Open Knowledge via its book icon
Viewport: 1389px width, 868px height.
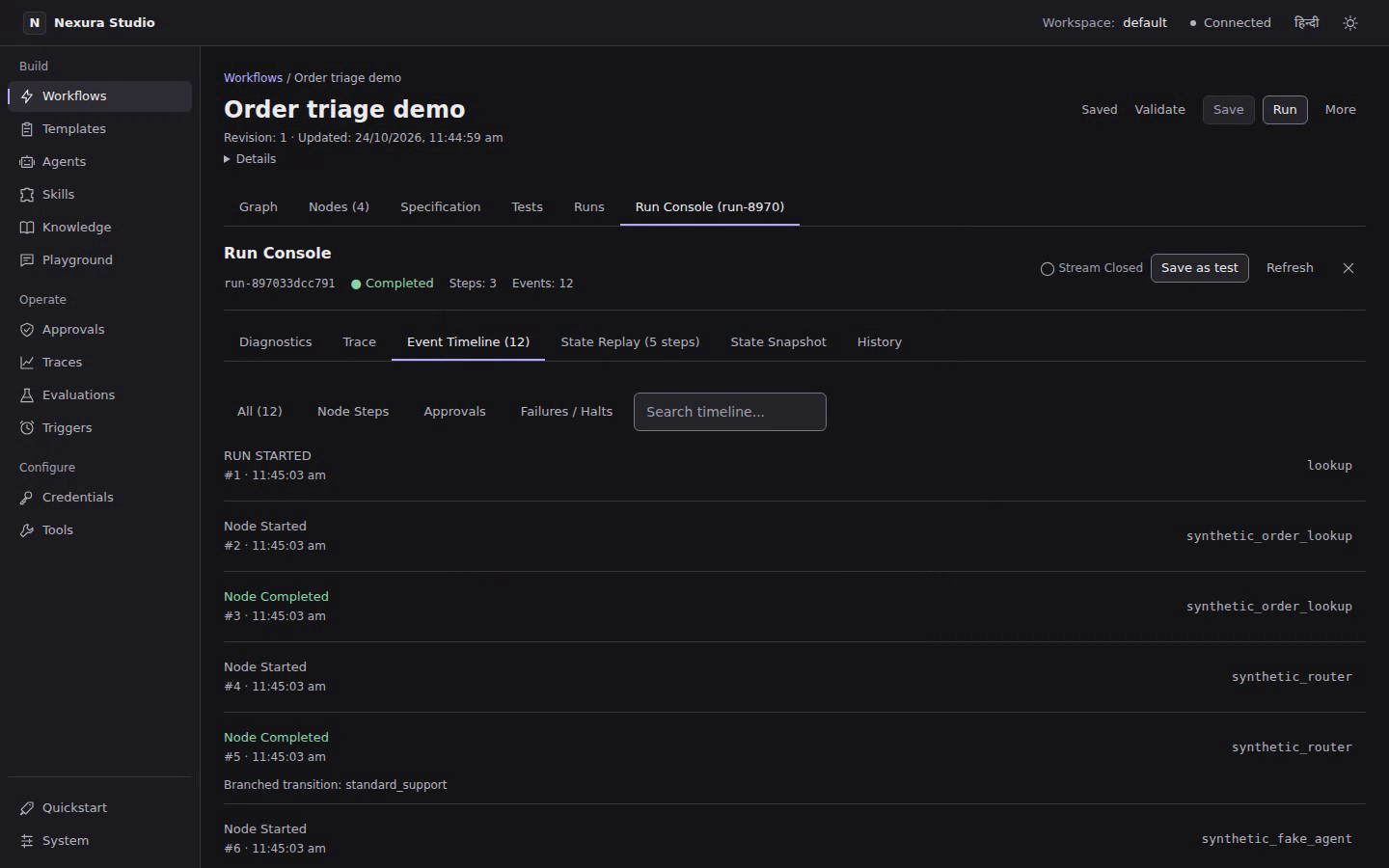pyautogui.click(x=27, y=228)
